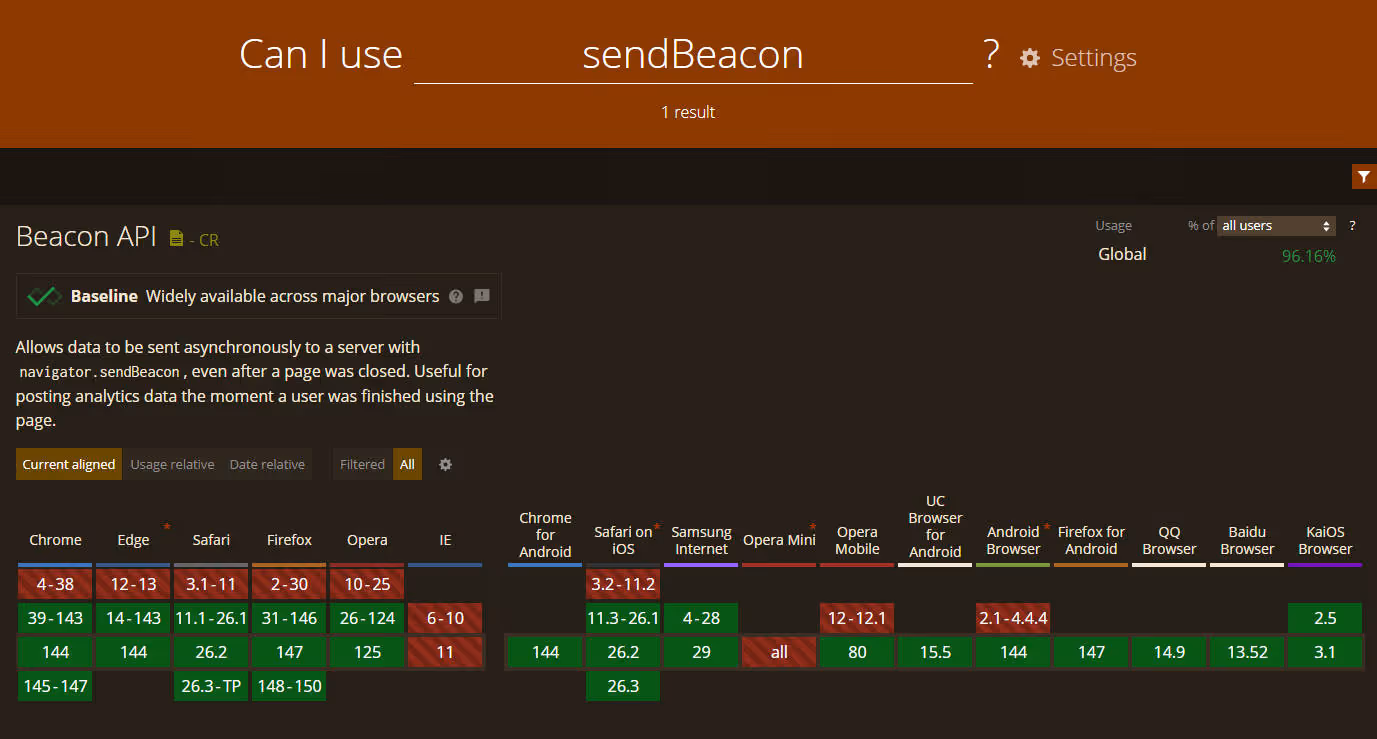The height and width of the screenshot is (739, 1377).
Task: Open the 'all users' usage dropdown
Action: [1277, 226]
